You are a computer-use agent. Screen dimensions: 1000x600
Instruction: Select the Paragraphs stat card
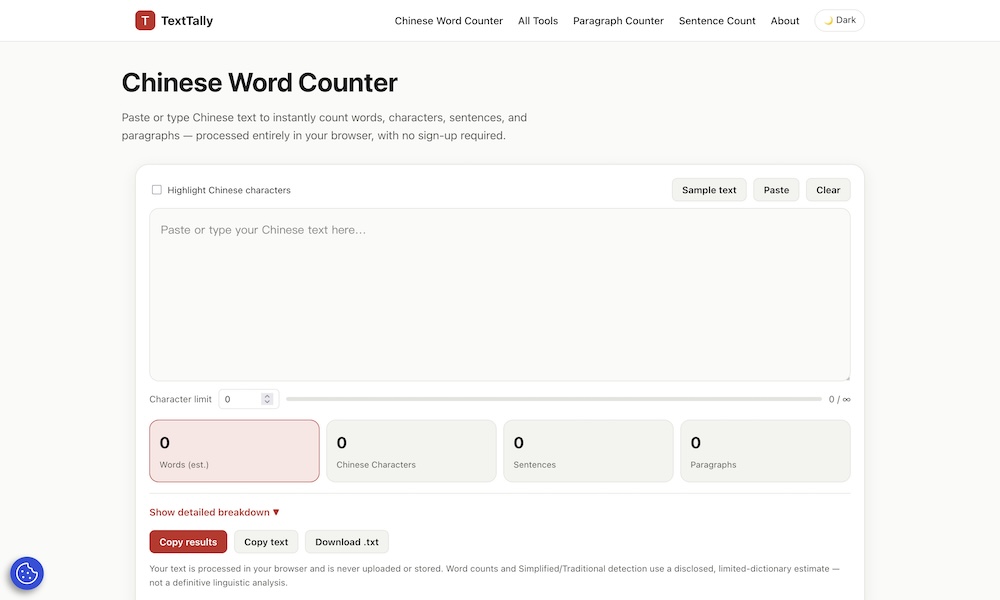765,451
